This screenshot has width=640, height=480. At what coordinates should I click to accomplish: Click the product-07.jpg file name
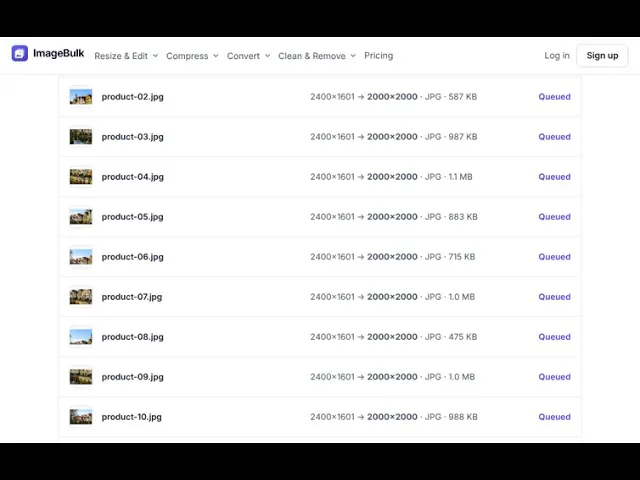[132, 297]
